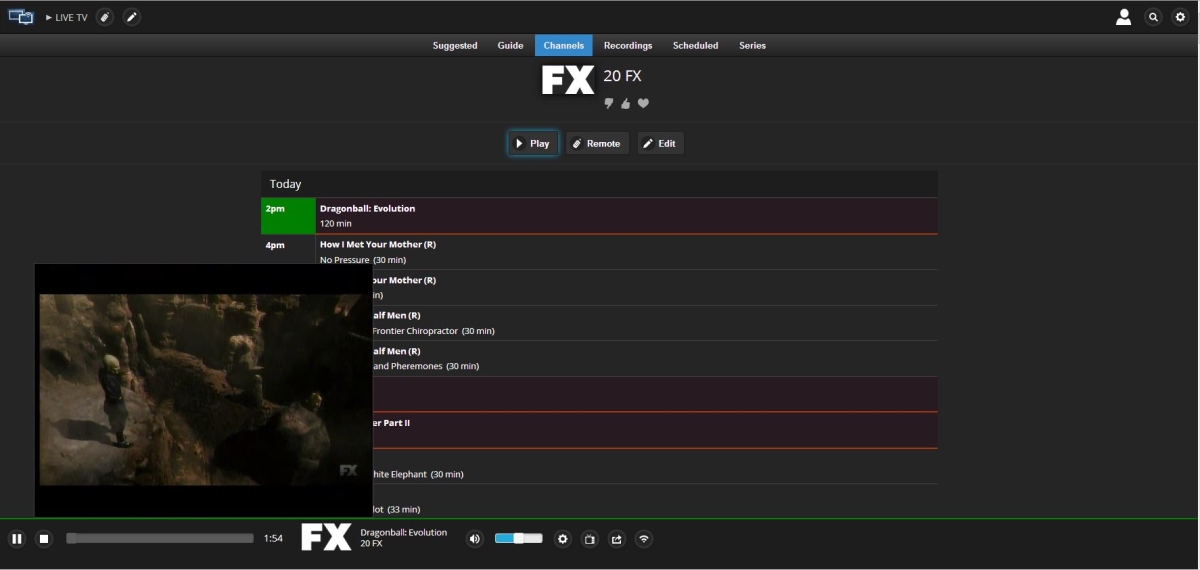Open player quality settings gear
Viewport: 1200px width, 570px height.
pyautogui.click(x=563, y=539)
